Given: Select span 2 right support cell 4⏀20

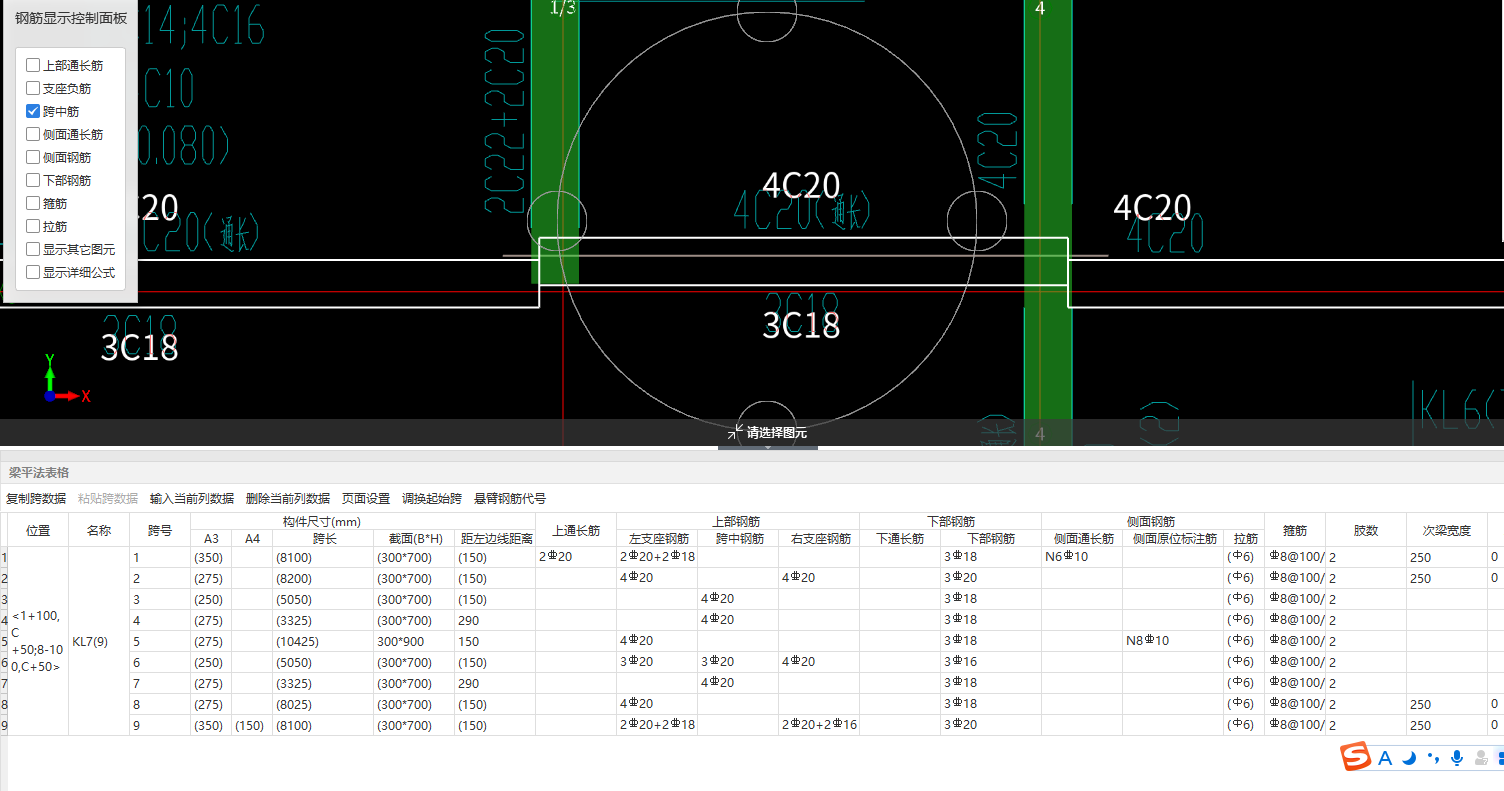Looking at the screenshot, I should [819, 578].
